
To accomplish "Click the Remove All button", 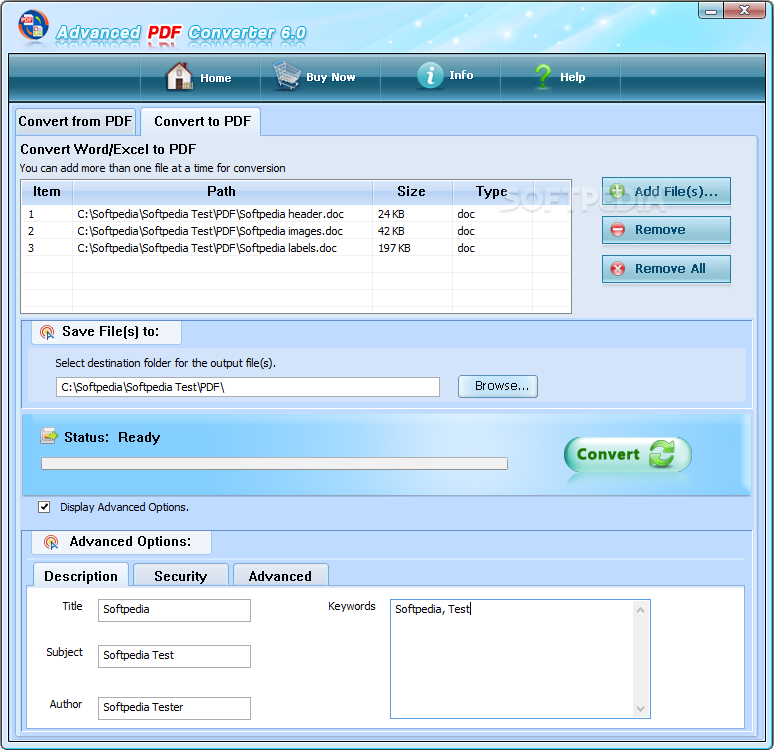I will pos(666,269).
